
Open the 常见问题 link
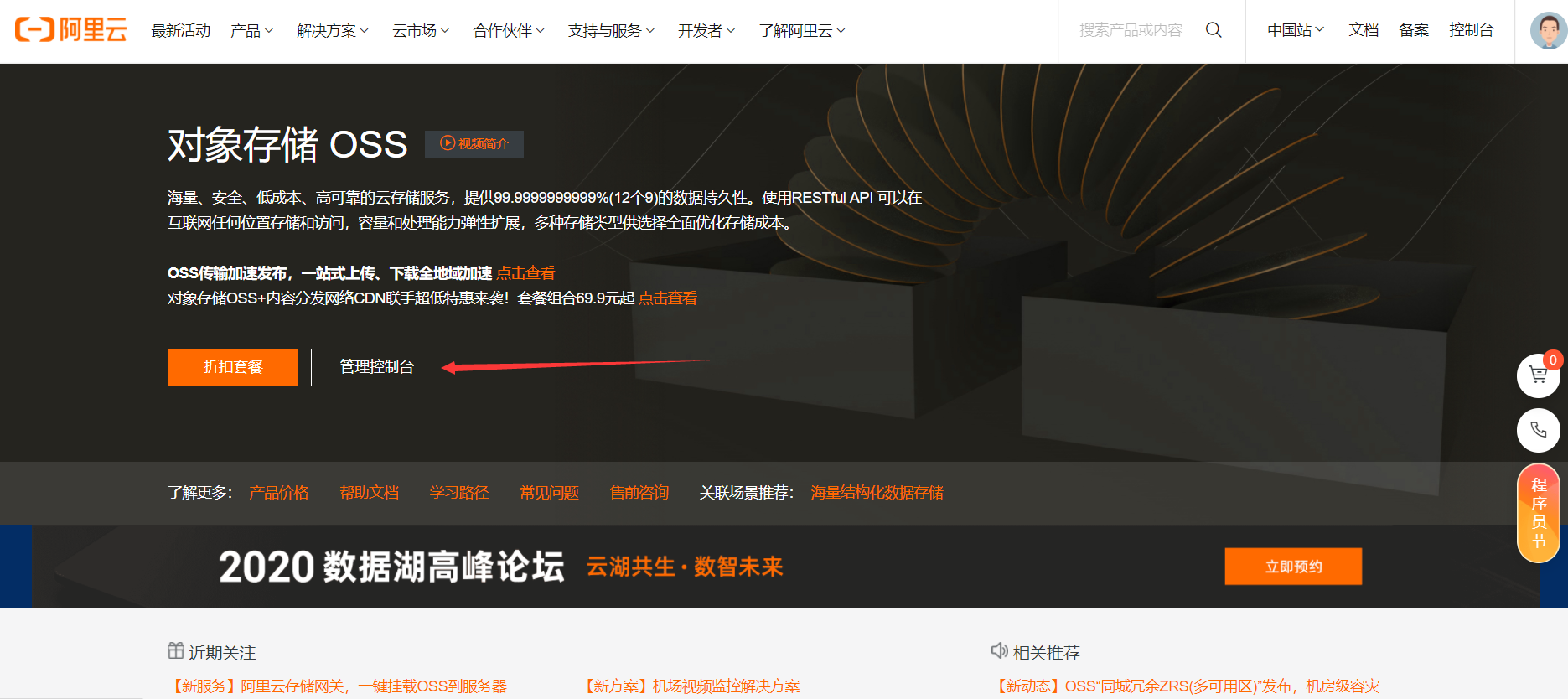point(550,493)
